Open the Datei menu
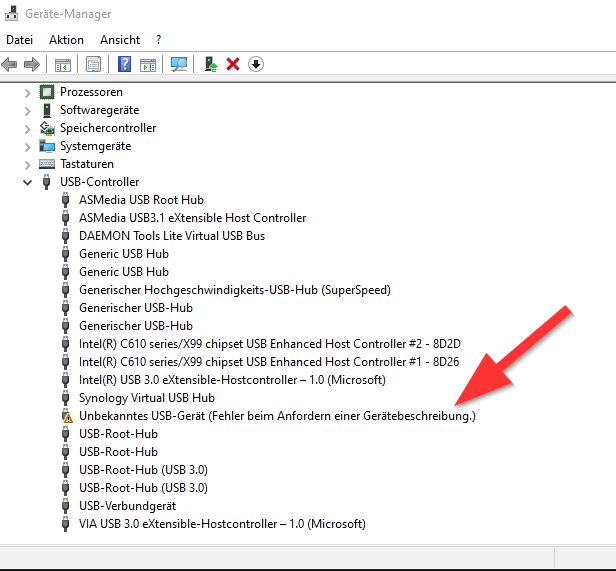Viewport: 616px width, 571px height. (x=19, y=40)
